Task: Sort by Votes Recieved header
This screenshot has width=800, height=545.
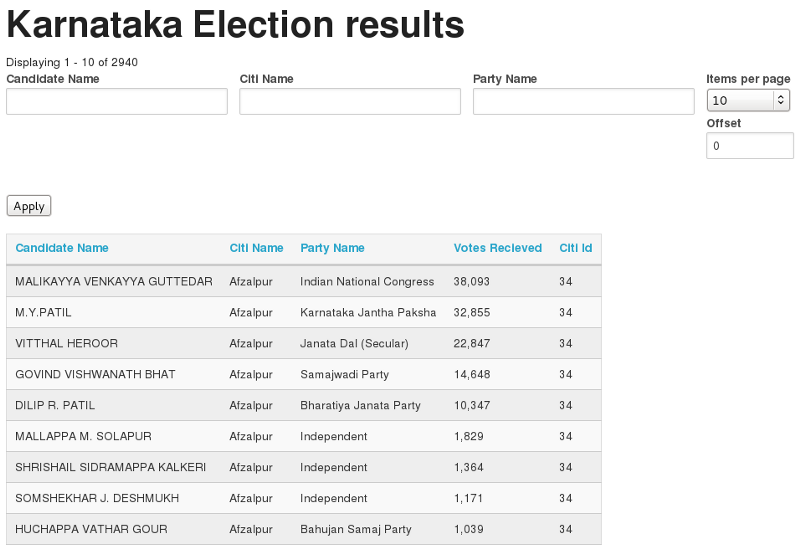Action: (x=497, y=248)
